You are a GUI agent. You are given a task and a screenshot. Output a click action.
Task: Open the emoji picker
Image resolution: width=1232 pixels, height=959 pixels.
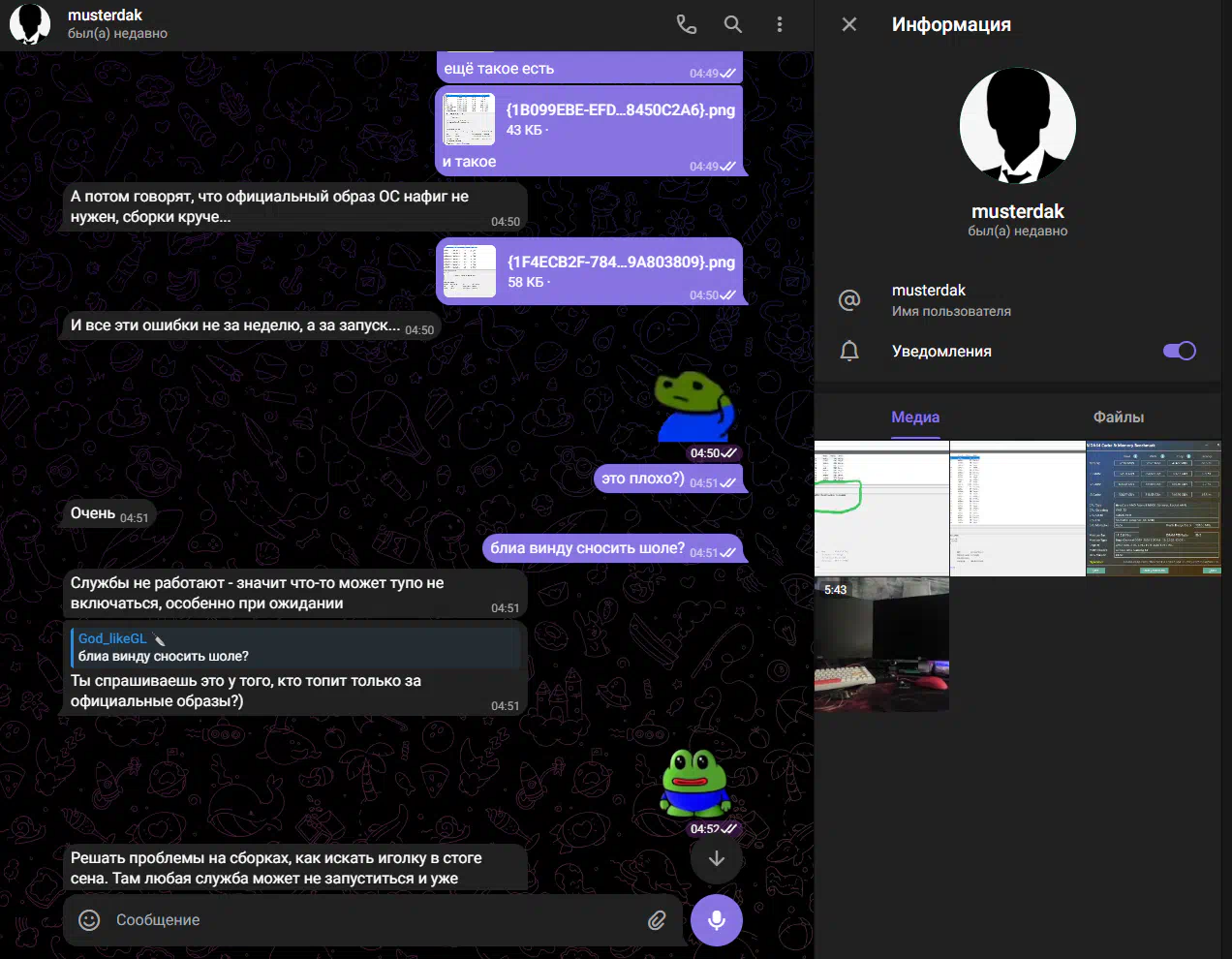(x=89, y=920)
